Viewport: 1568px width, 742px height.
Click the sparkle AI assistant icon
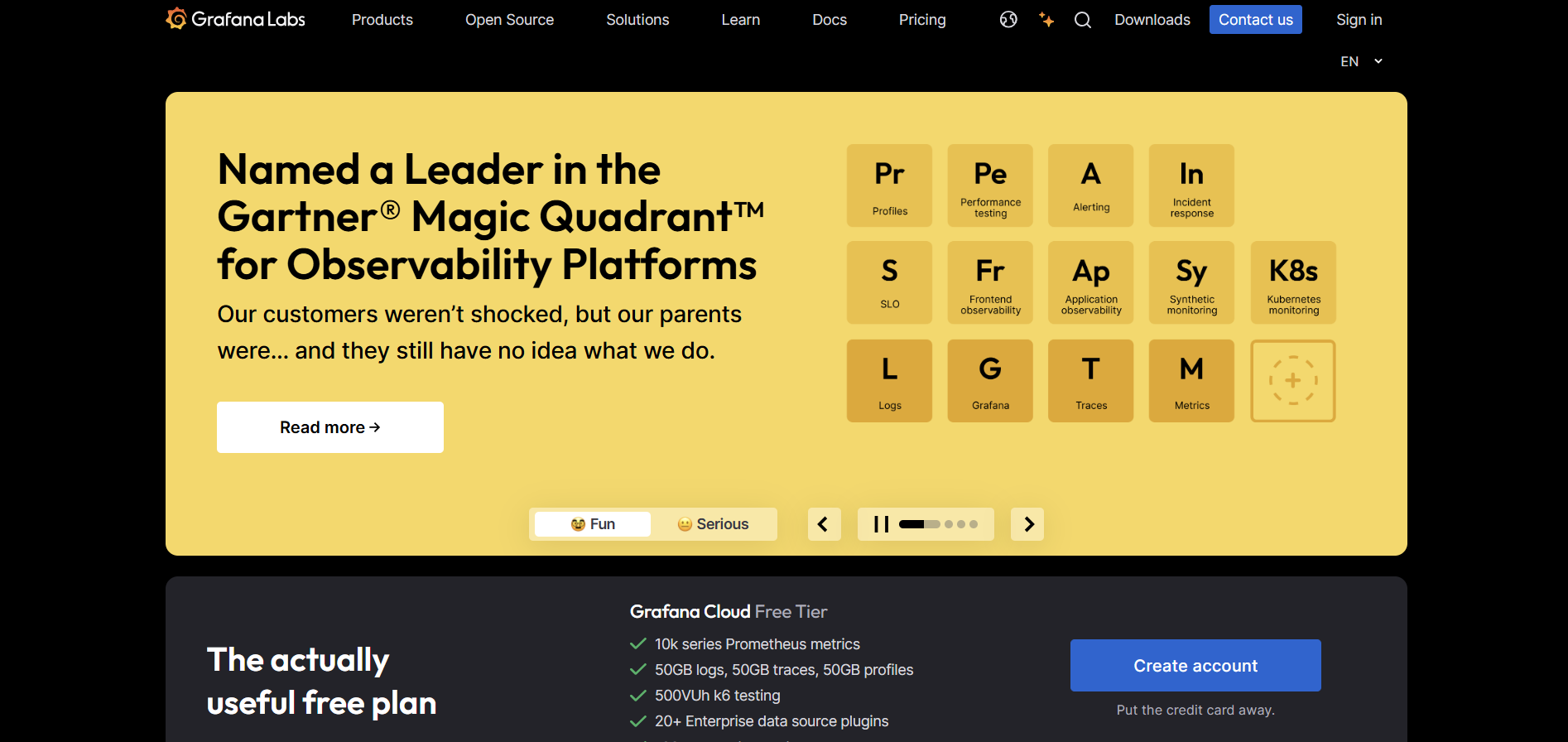[1046, 20]
